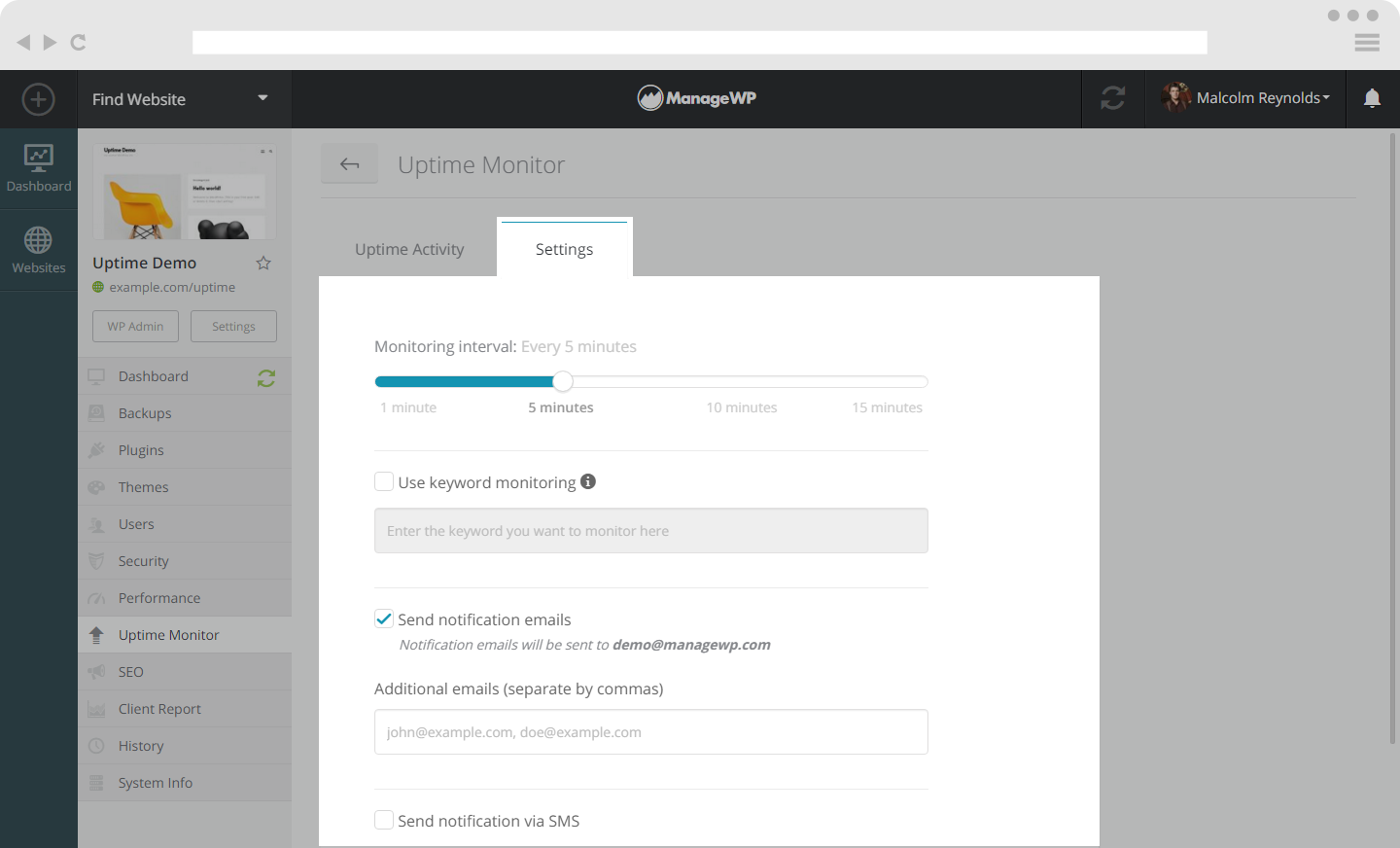This screenshot has height=848, width=1400.
Task: Open Client Report menu item
Action: [x=185, y=709]
